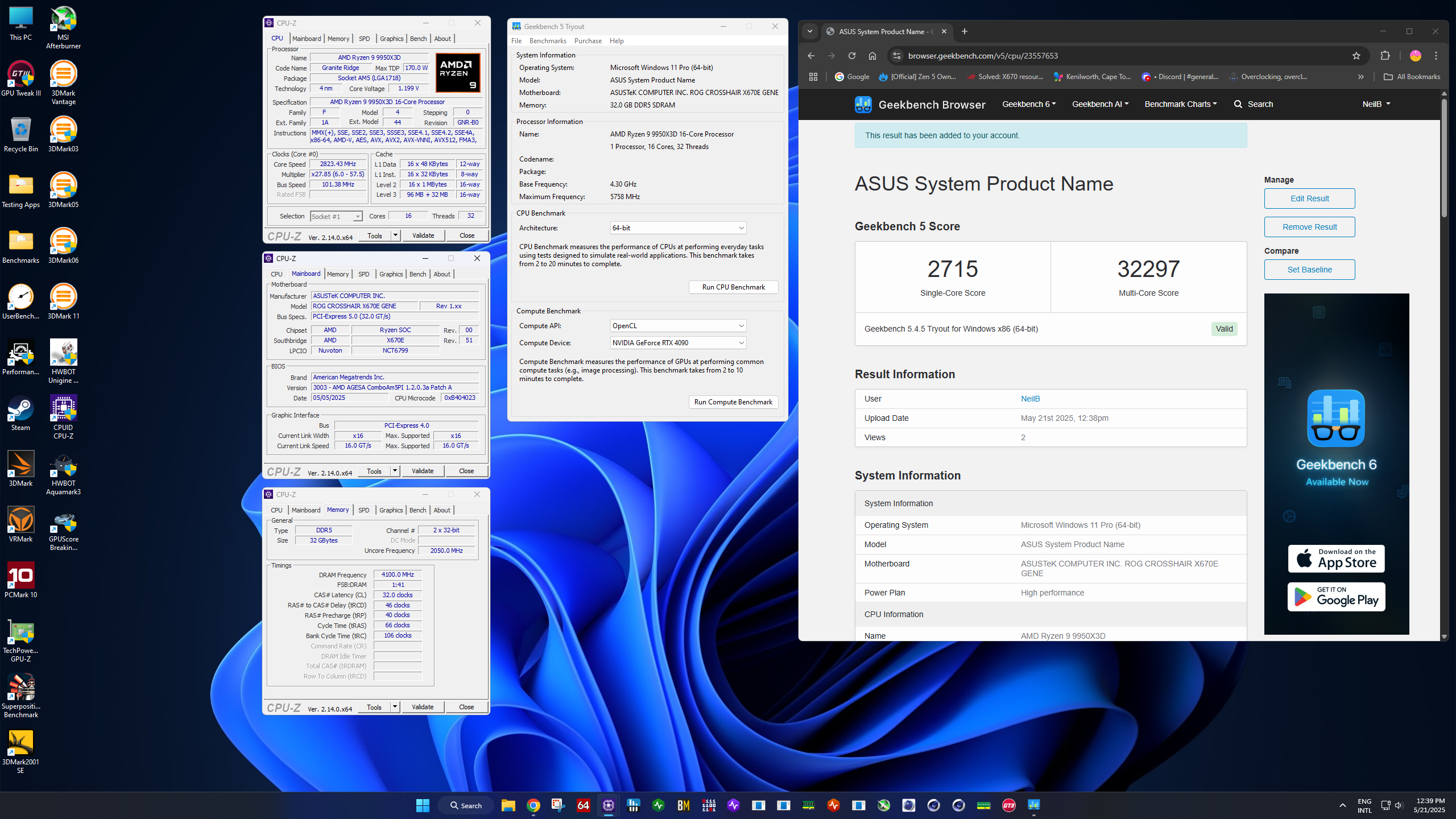Open the Google bookmark
Screen dimensions: 1456x819
click(852, 77)
